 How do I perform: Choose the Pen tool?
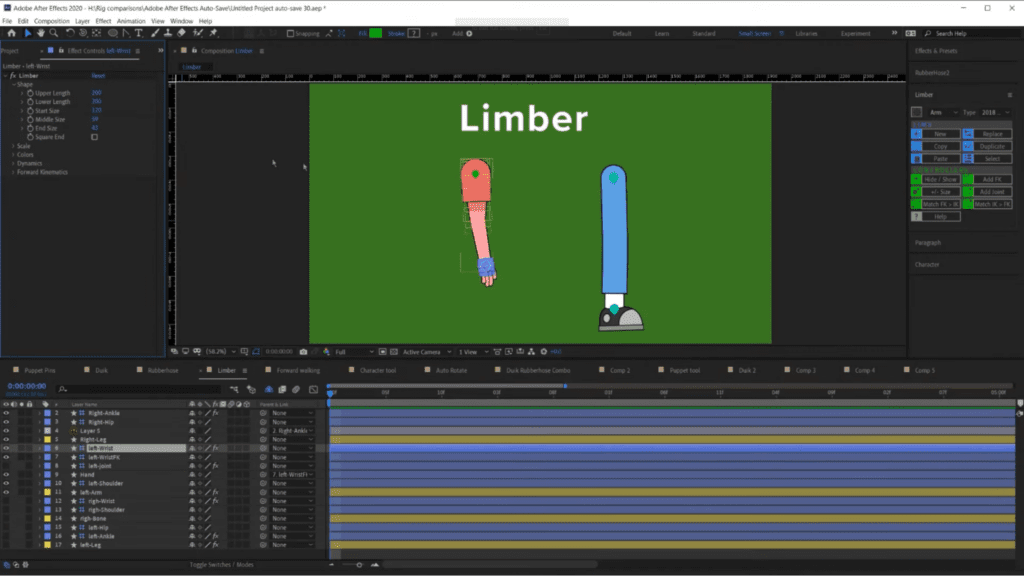point(126,33)
